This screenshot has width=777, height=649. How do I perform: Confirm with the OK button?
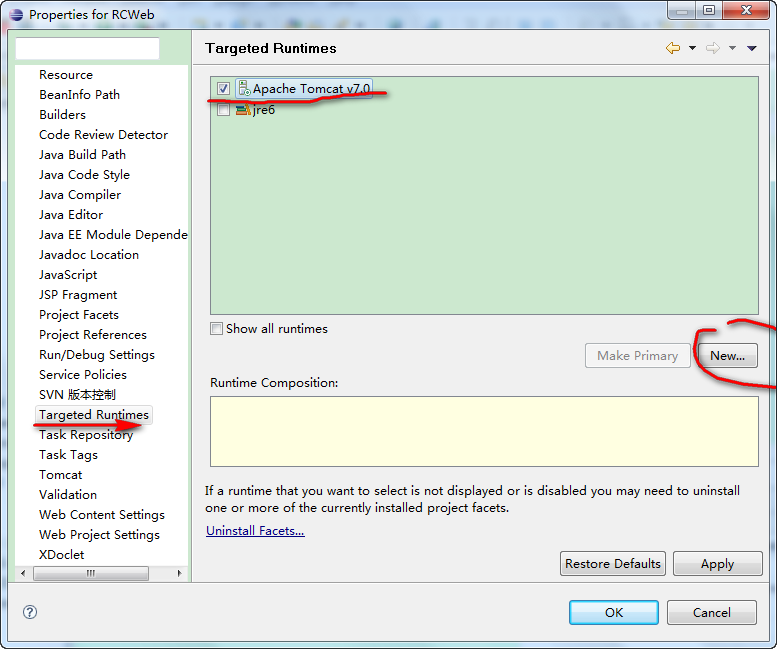[614, 613]
